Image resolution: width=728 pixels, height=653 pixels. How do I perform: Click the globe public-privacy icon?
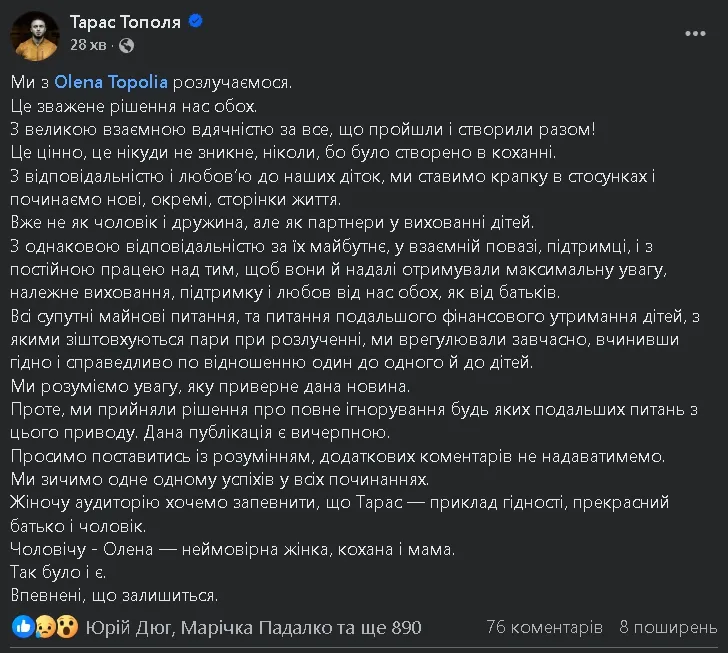(x=126, y=46)
